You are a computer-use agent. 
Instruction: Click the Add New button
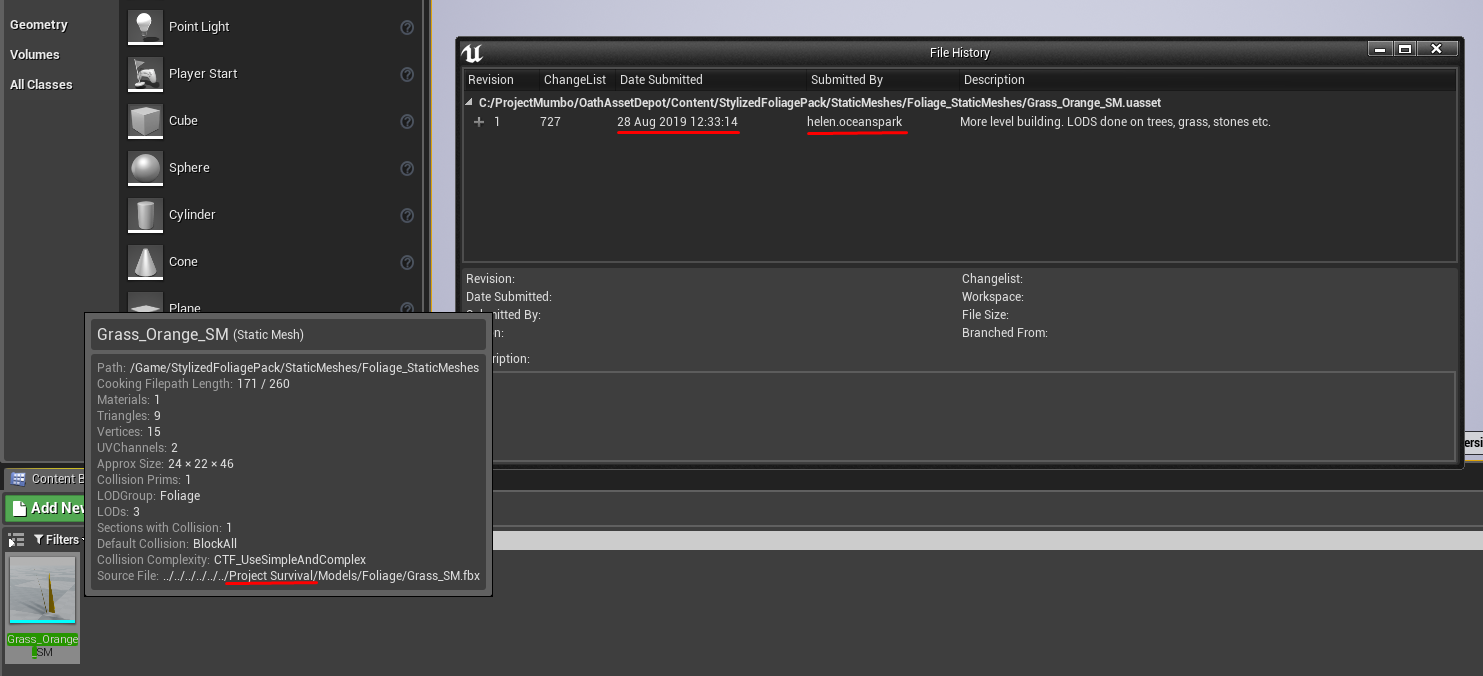click(46, 508)
